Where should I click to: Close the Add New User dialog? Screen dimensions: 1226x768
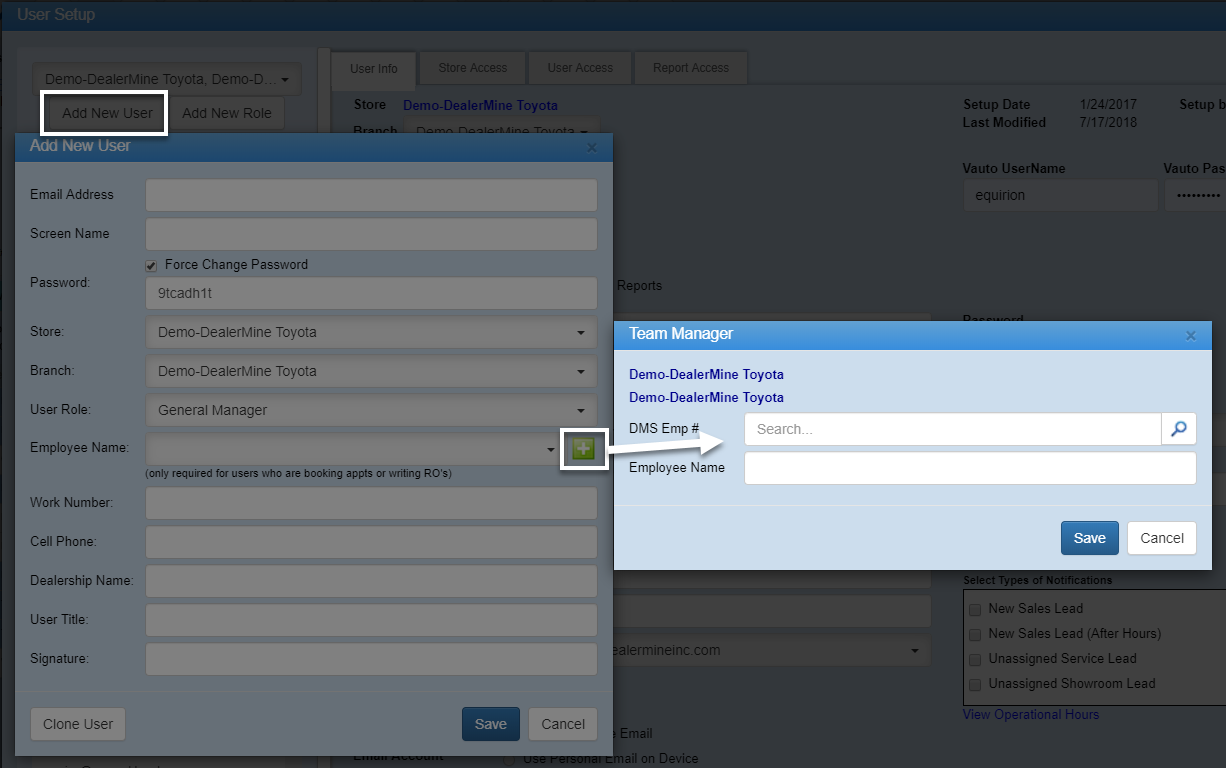coord(591,147)
